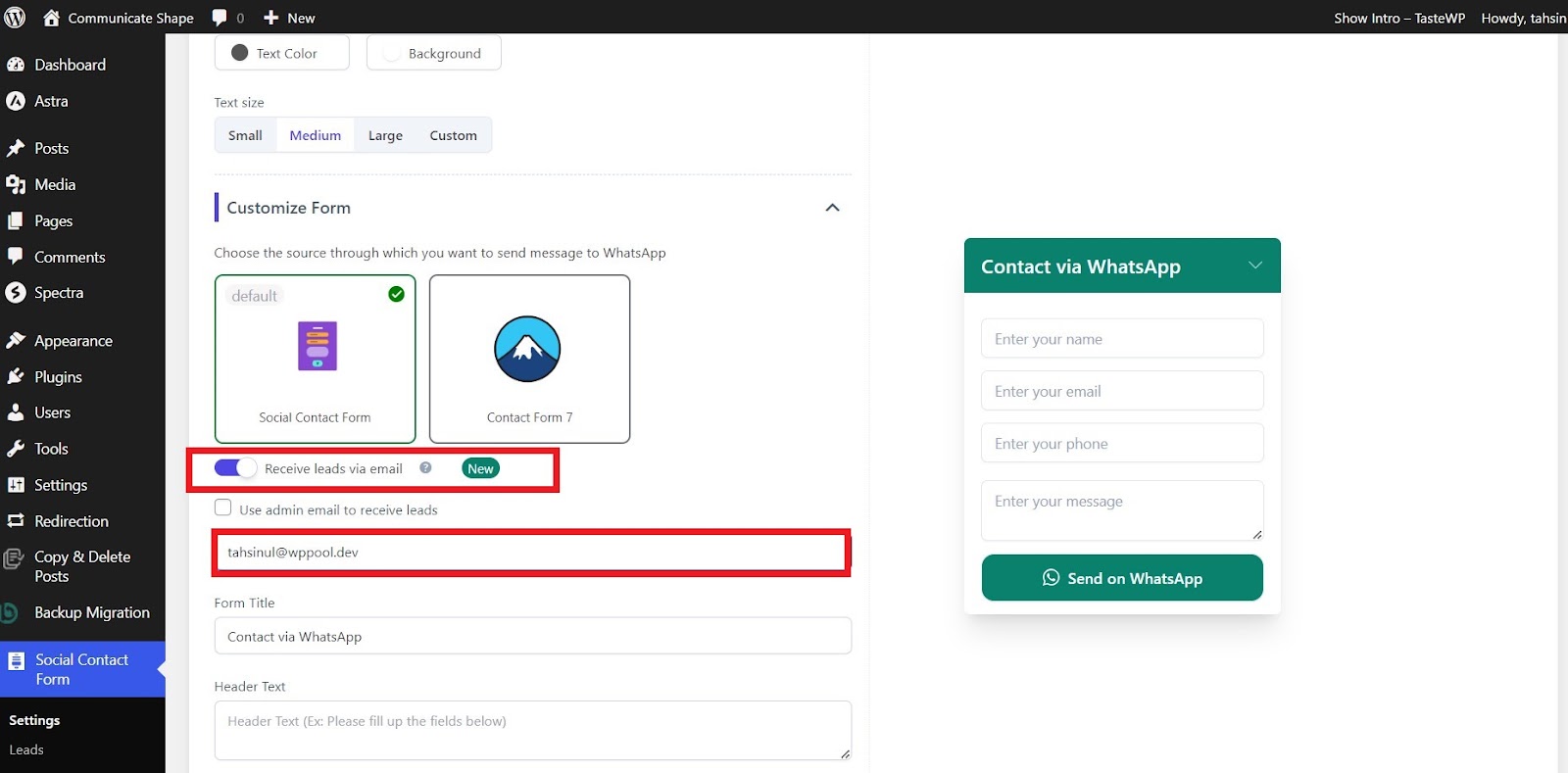Open Appearance in the sidebar
This screenshot has height=773, width=1568.
(x=73, y=341)
